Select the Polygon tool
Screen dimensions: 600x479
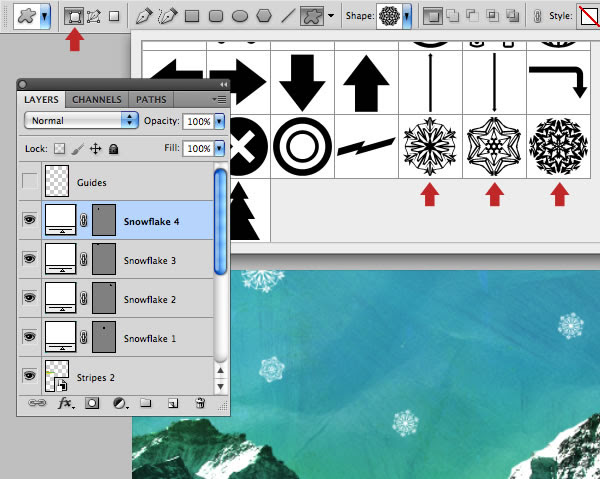coord(264,16)
